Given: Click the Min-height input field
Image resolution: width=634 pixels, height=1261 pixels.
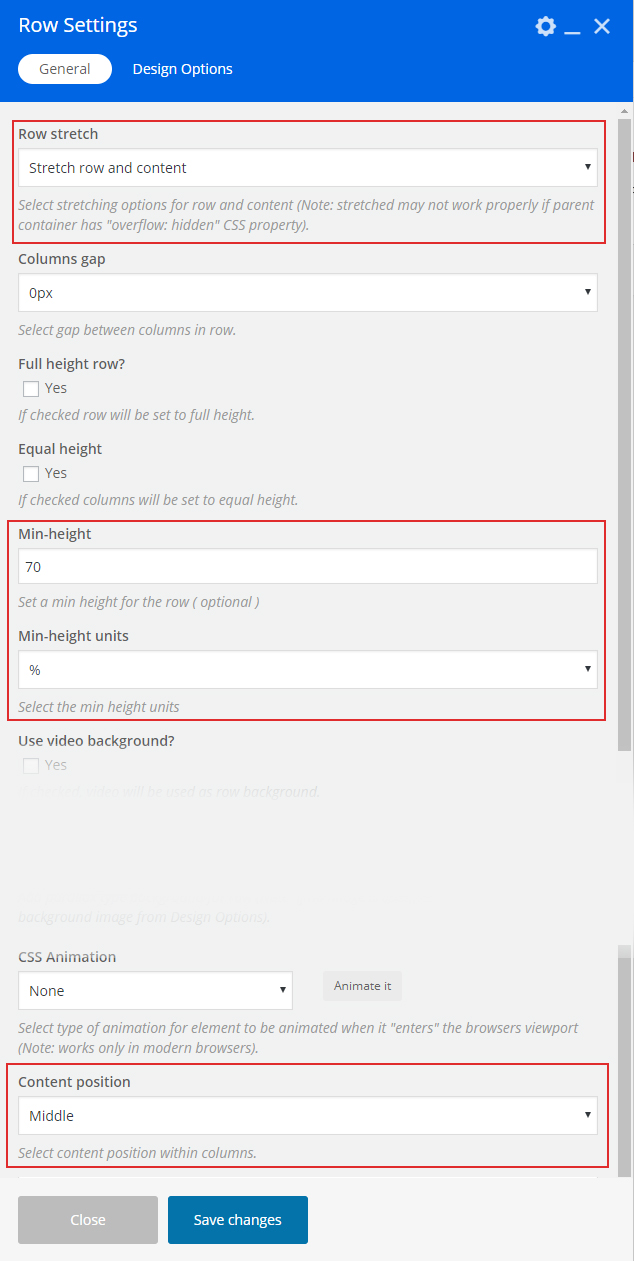Looking at the screenshot, I should tap(307, 566).
